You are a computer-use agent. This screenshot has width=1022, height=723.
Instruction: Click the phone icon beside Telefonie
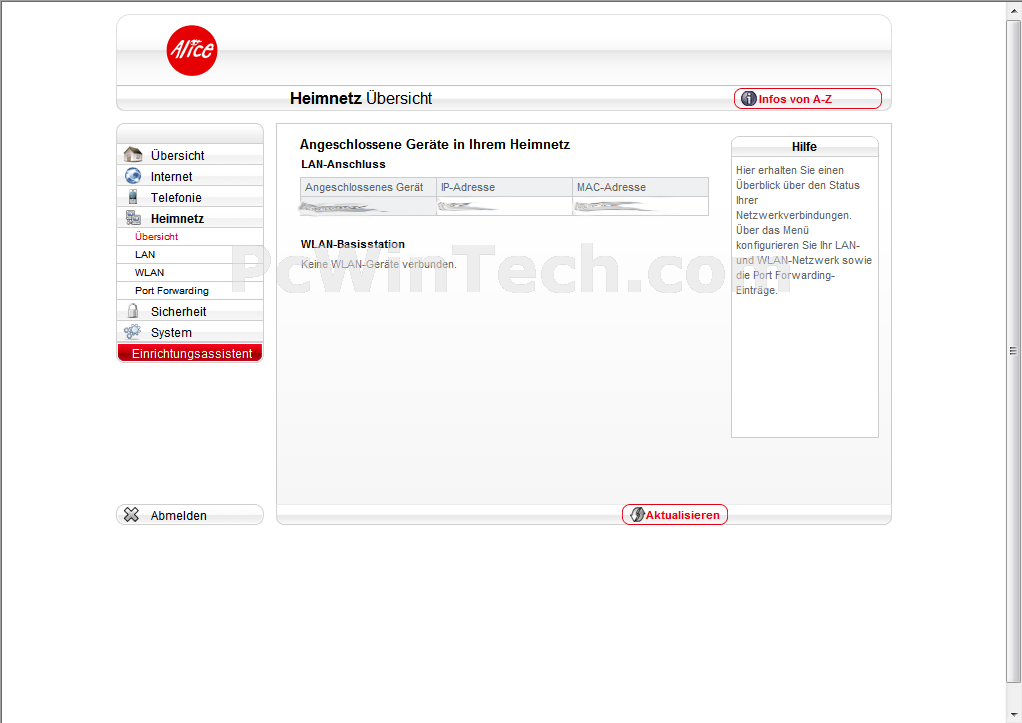[x=133, y=197]
